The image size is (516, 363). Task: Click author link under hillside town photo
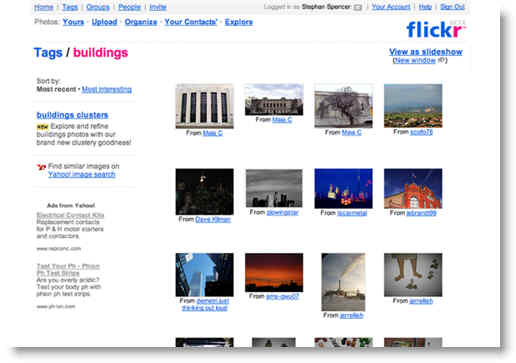point(421,132)
